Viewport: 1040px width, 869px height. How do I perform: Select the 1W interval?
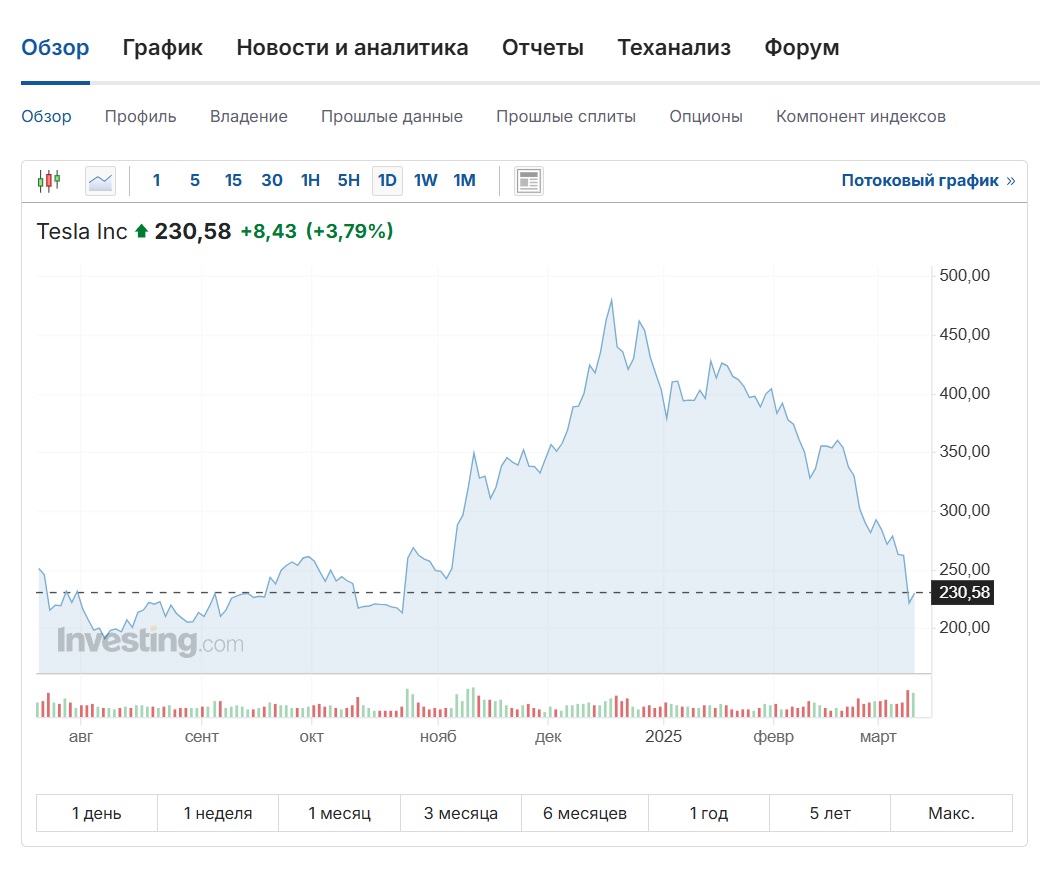tap(426, 180)
